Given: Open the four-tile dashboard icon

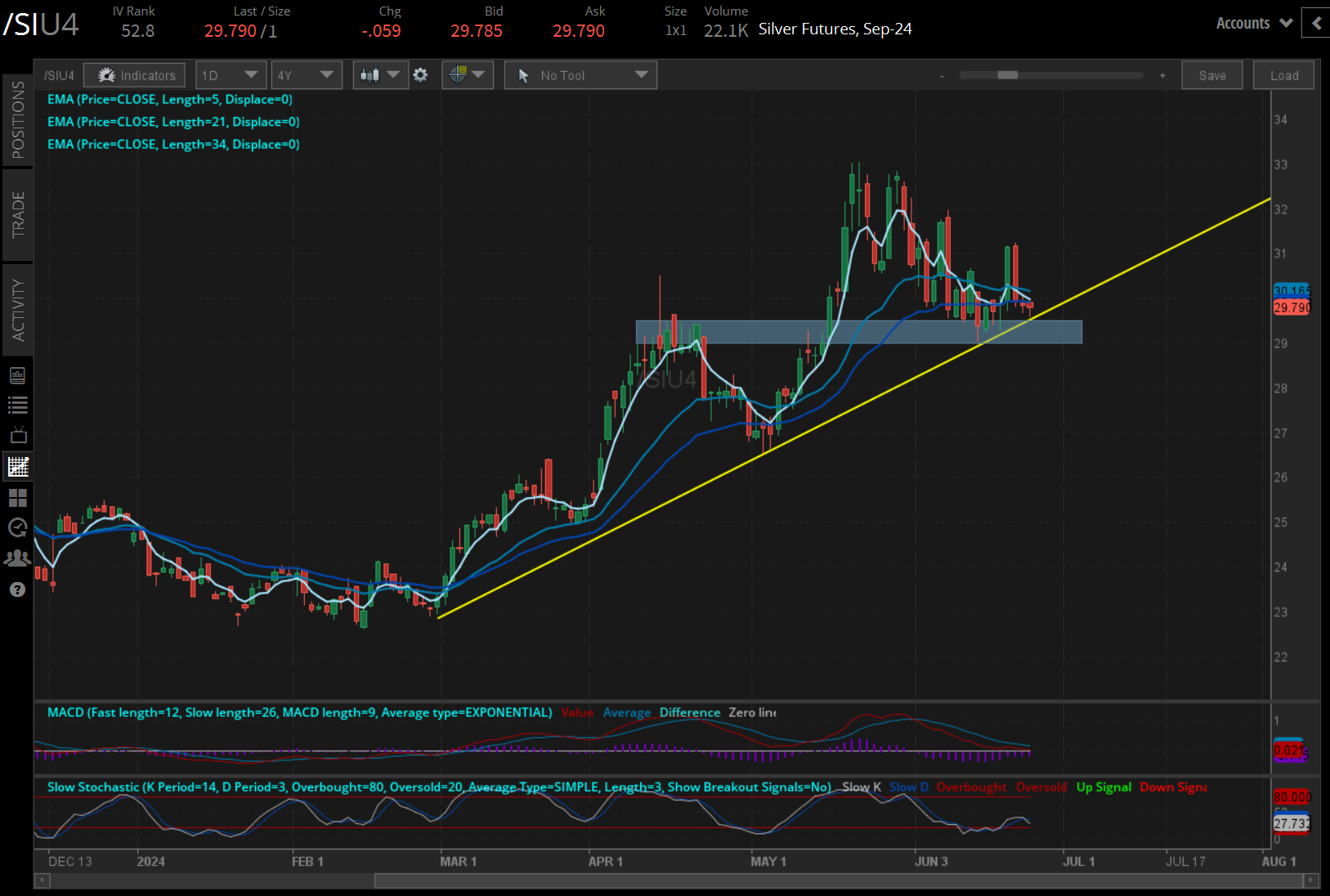Looking at the screenshot, I should 18,497.
